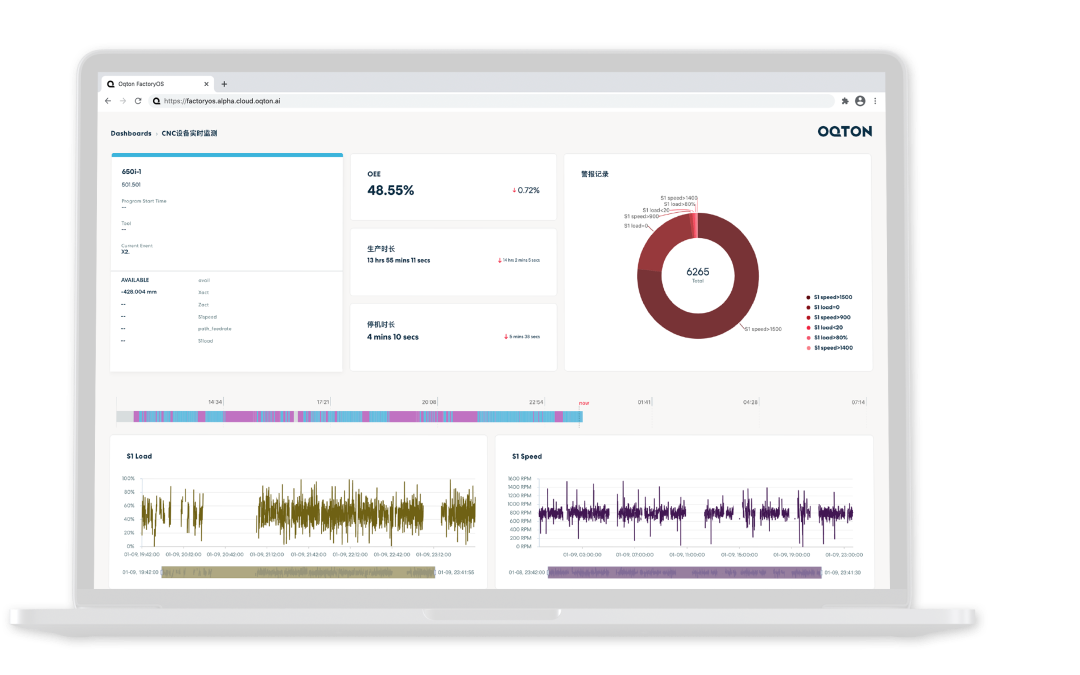The height and width of the screenshot is (675, 1080).
Task: Click the OQTON logo
Action: pyautogui.click(x=844, y=131)
